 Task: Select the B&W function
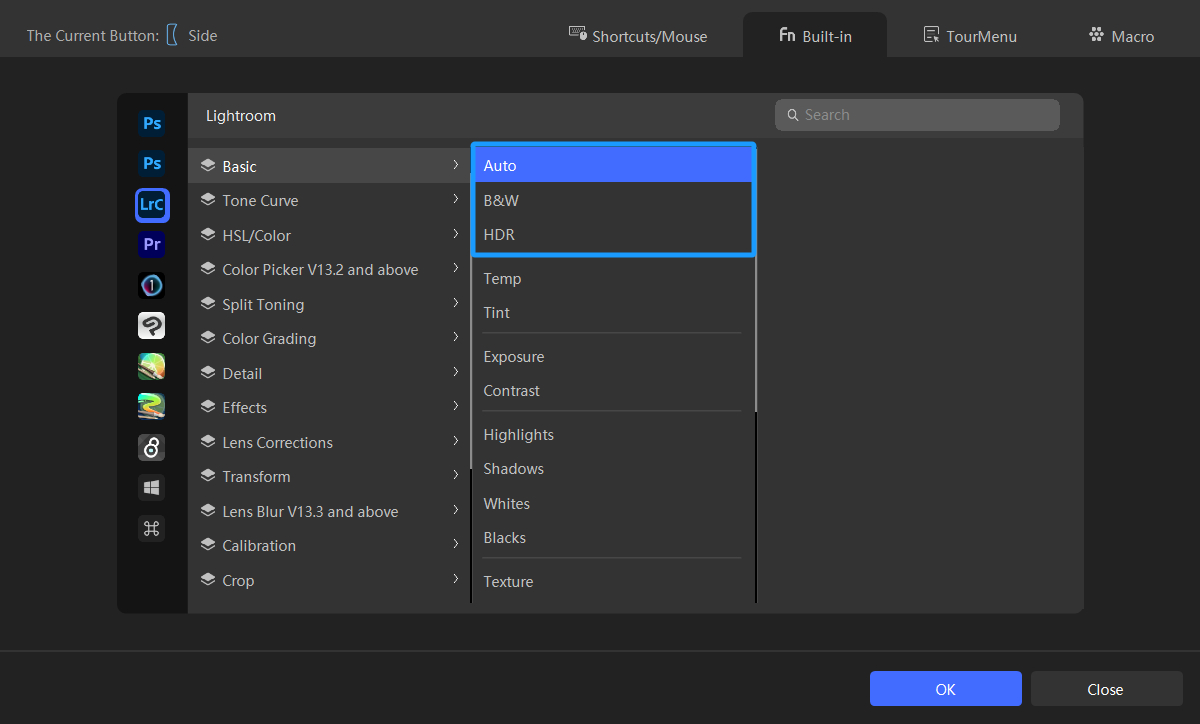(612, 200)
